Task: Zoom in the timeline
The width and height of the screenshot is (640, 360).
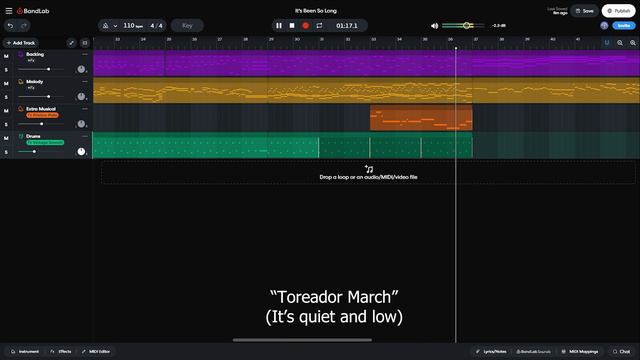Action: 633,43
